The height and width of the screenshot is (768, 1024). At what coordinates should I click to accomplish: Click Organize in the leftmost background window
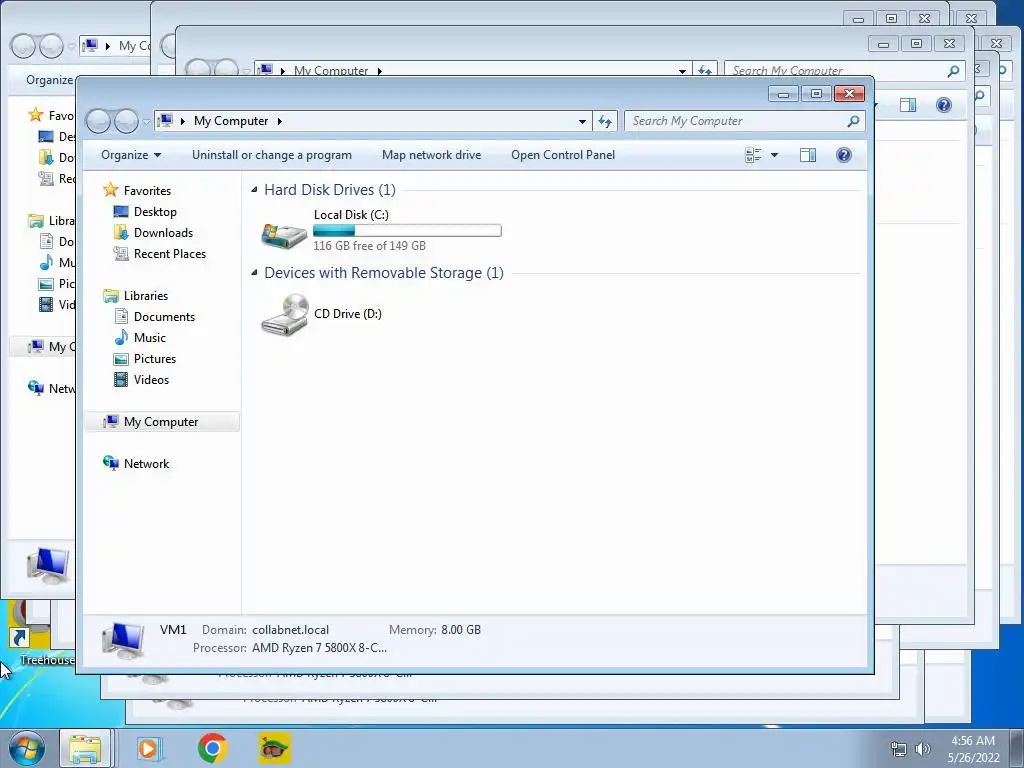(49, 80)
